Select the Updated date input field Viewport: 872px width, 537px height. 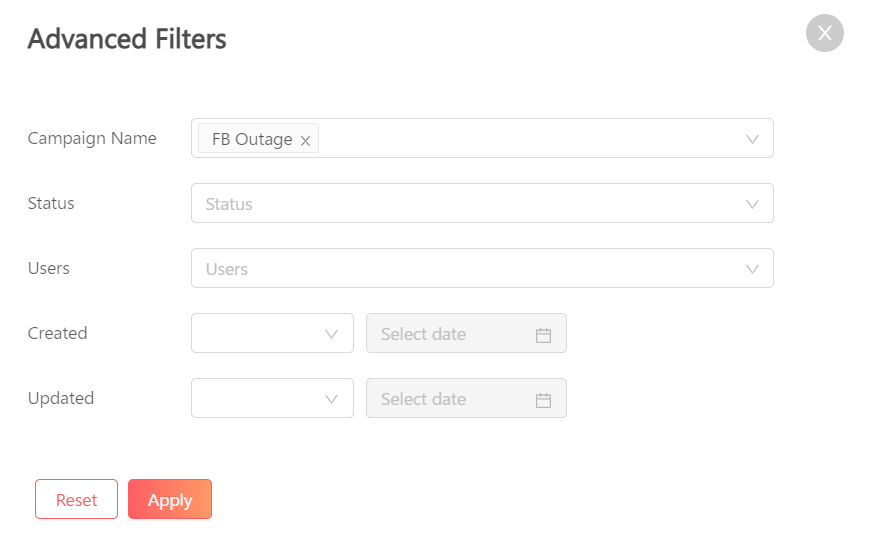click(466, 398)
